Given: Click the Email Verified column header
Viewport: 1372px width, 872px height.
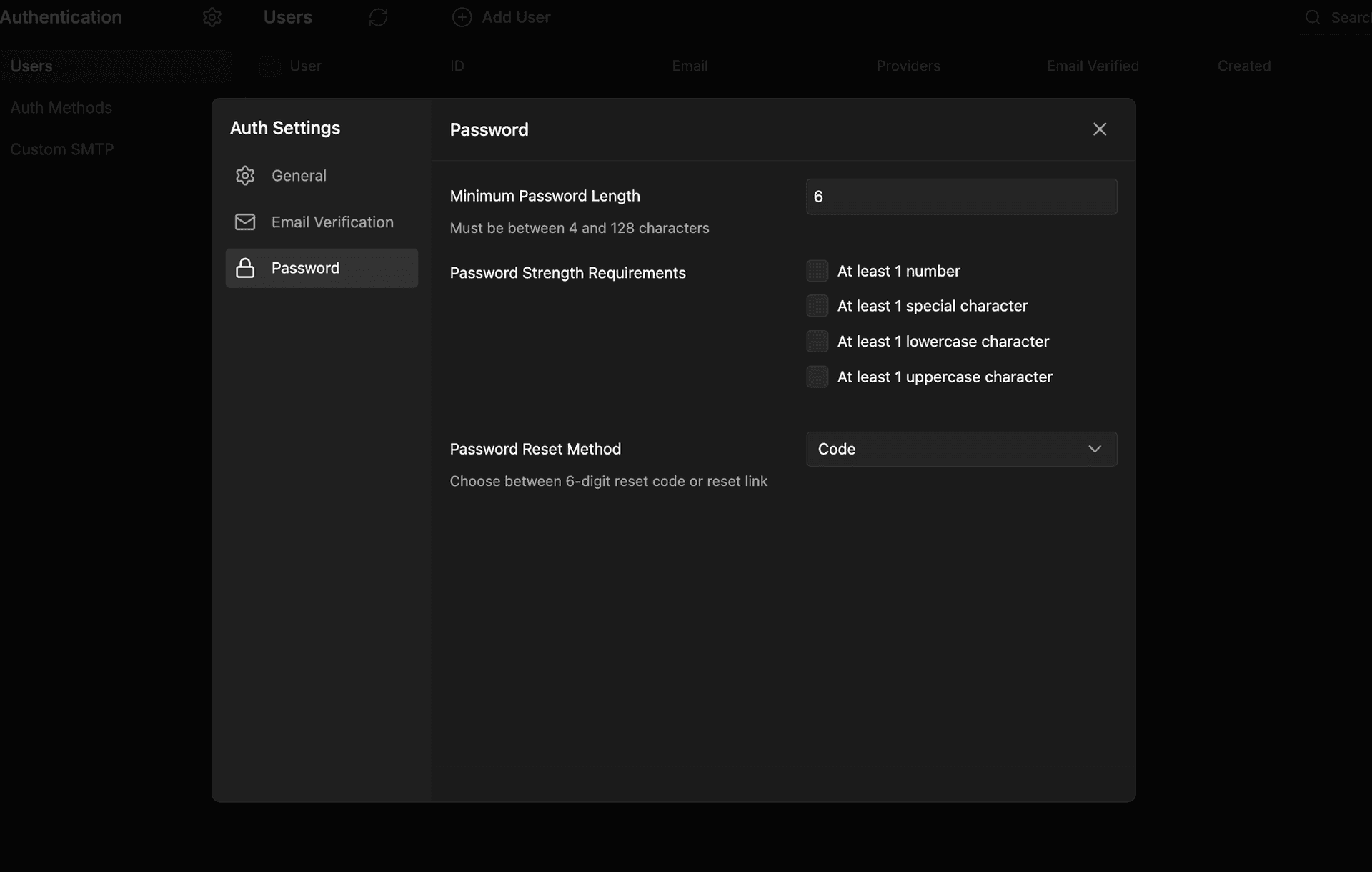Looking at the screenshot, I should pos(1093,66).
